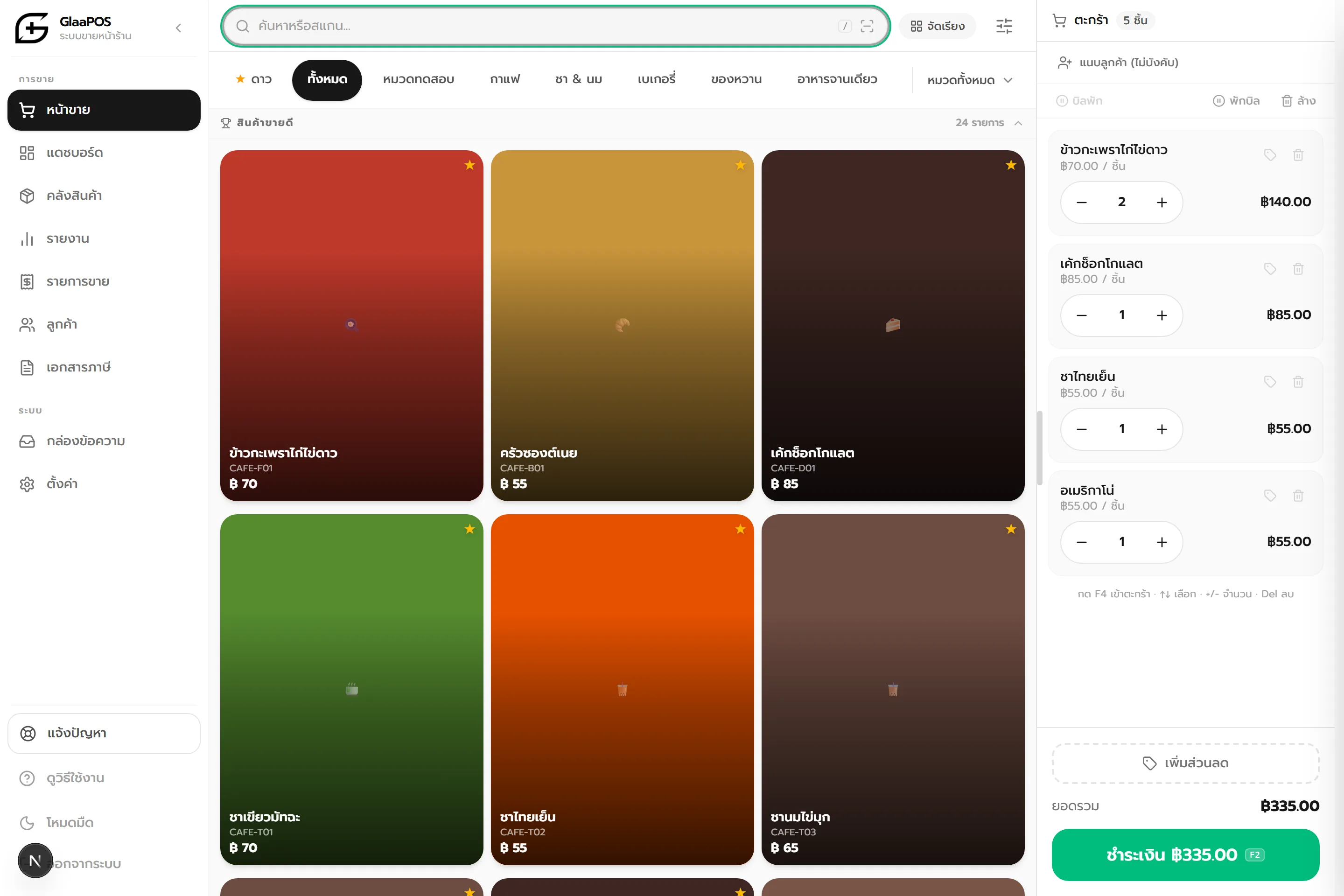This screenshot has height=896, width=1344.
Task: Clear the cart with ล้าง button
Action: point(1298,101)
